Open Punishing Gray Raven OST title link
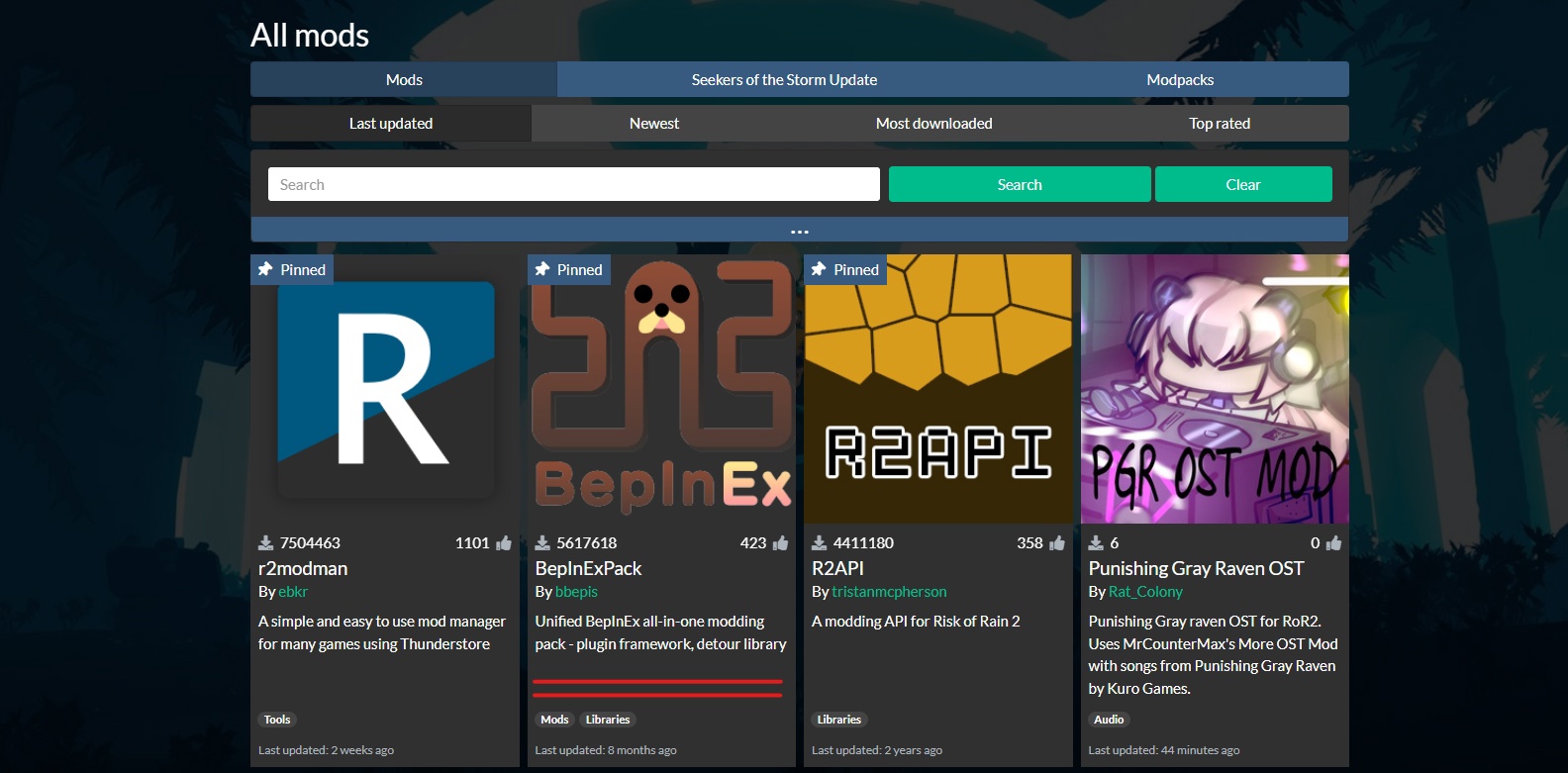Image resolution: width=1568 pixels, height=773 pixels. [1196, 568]
